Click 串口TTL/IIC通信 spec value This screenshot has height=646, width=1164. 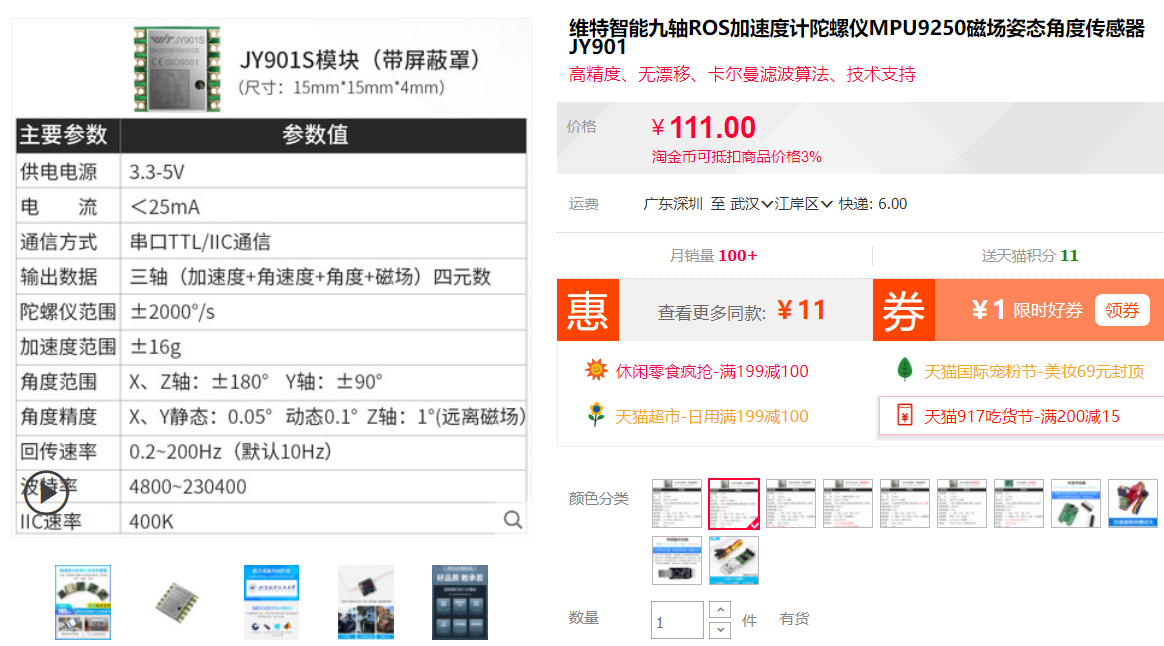(x=200, y=242)
